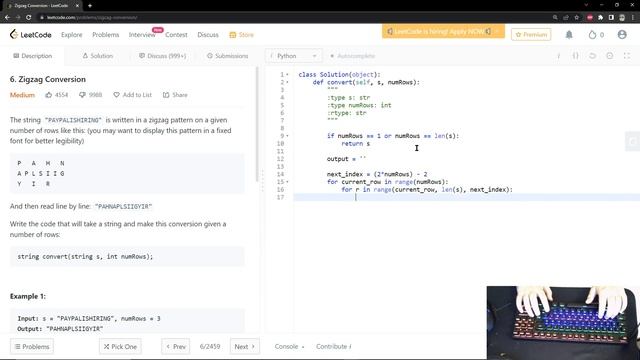
Task: Switch to the Discuss (999+) tab
Action: [x=162, y=56]
